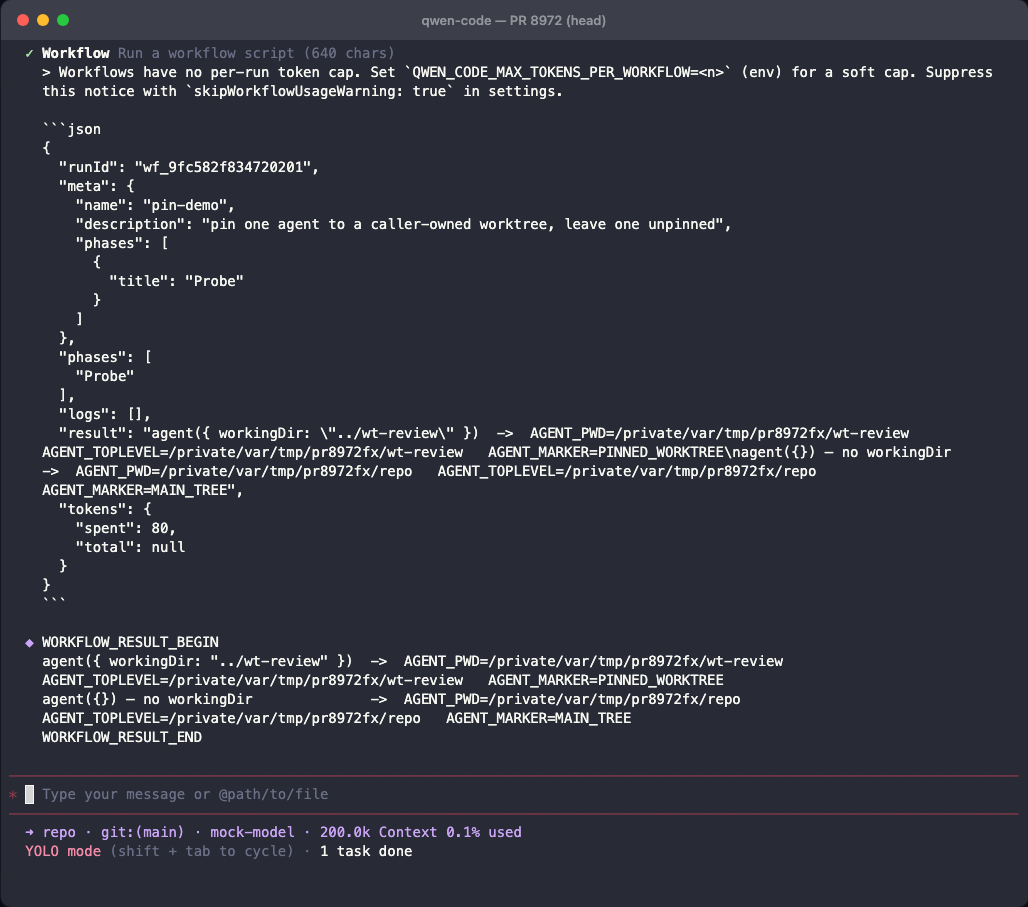Click the '1 task done' status

click(x=366, y=851)
